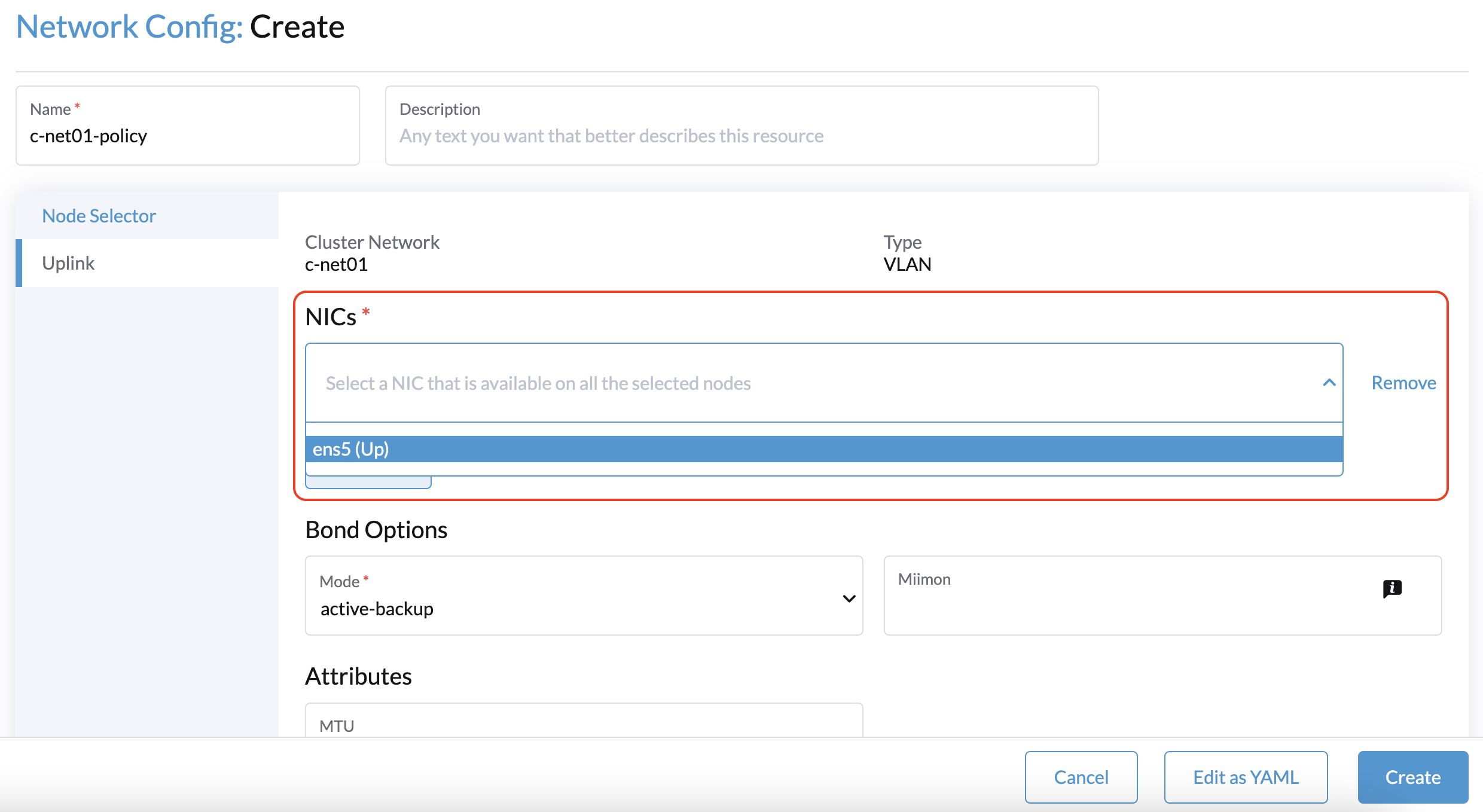Click the Cancel button
Viewport: 1483px width, 812px height.
(x=1081, y=777)
